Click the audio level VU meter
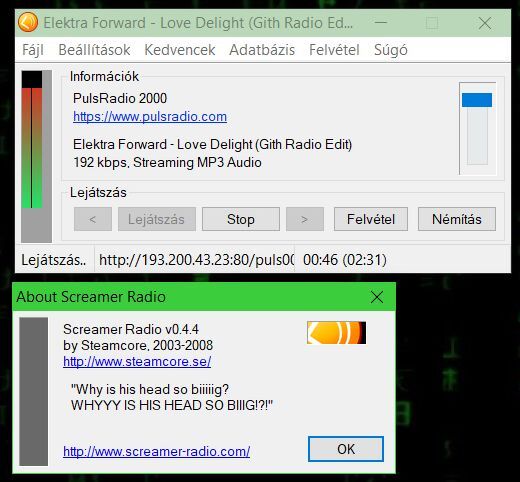The width and height of the screenshot is (520, 482). click(x=36, y=156)
